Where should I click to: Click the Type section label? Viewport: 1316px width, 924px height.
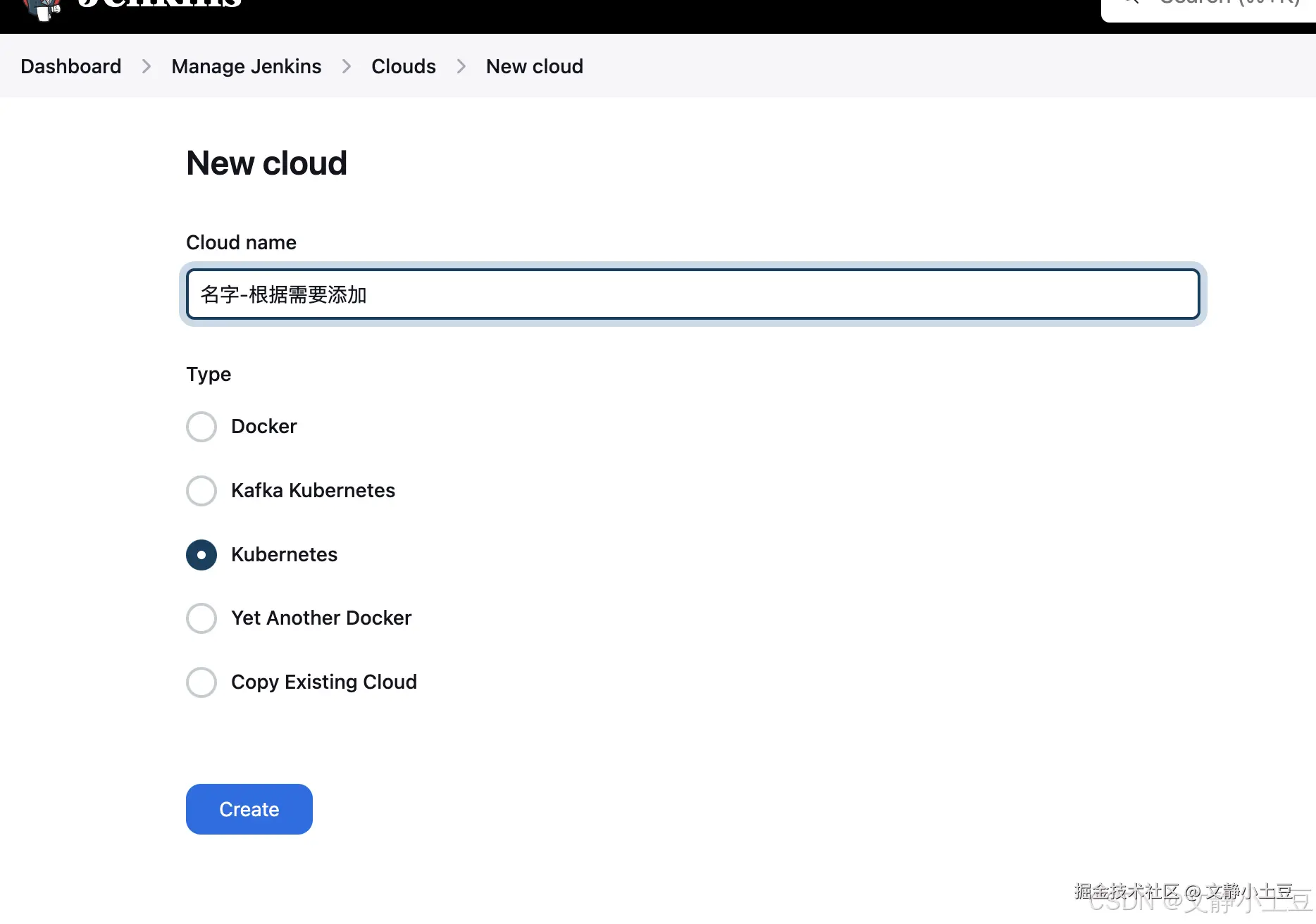[209, 374]
